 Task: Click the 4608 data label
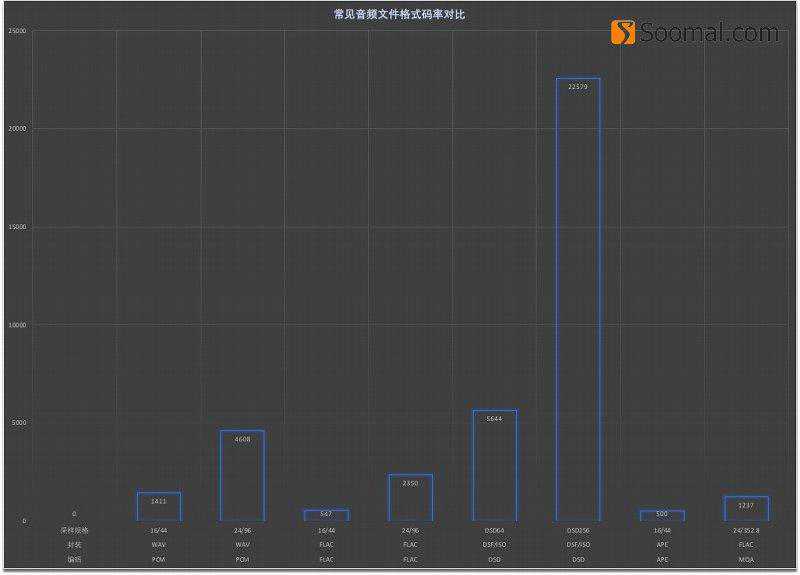coord(242,439)
